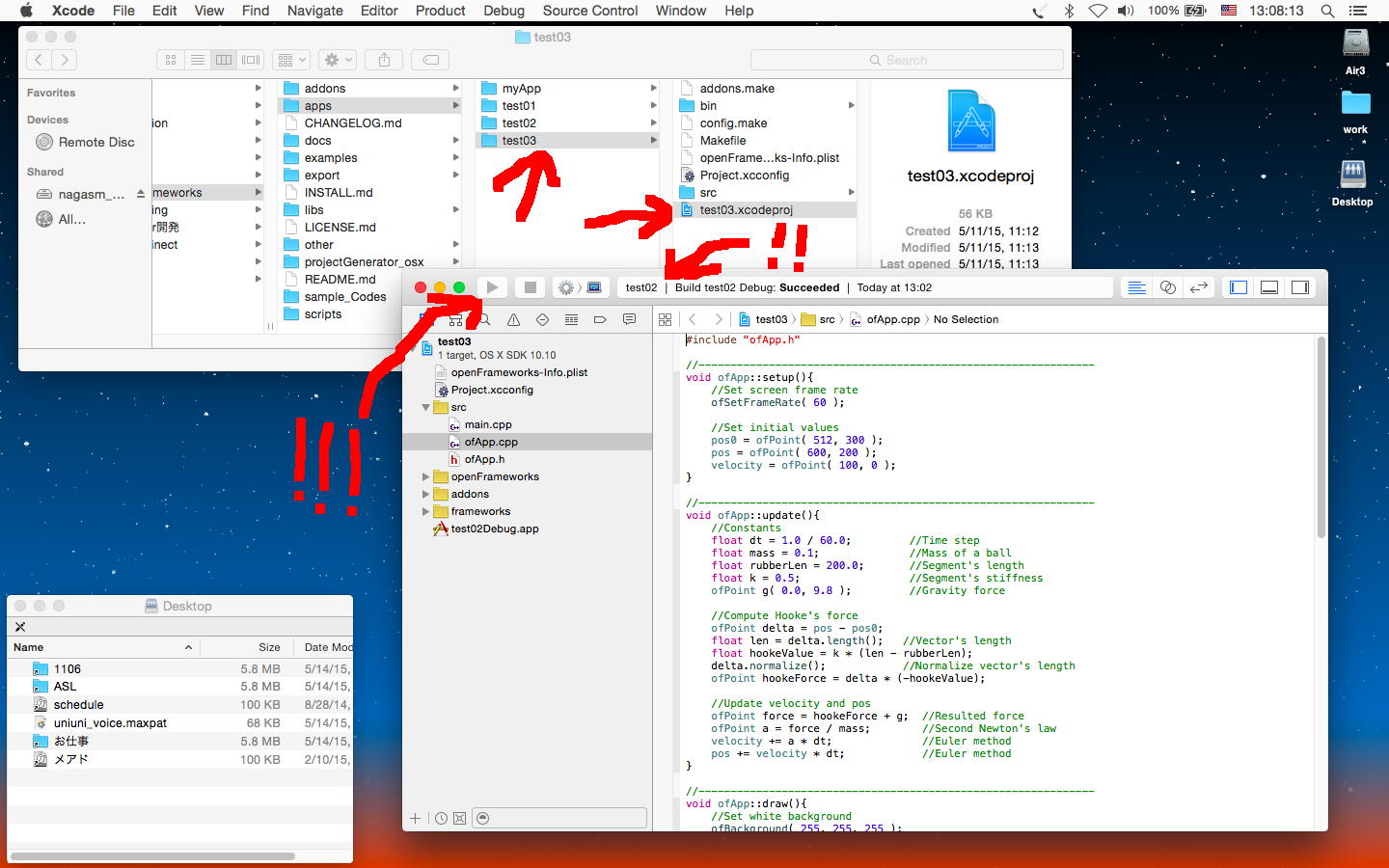
Task: Open the Debug menu
Action: 504,11
